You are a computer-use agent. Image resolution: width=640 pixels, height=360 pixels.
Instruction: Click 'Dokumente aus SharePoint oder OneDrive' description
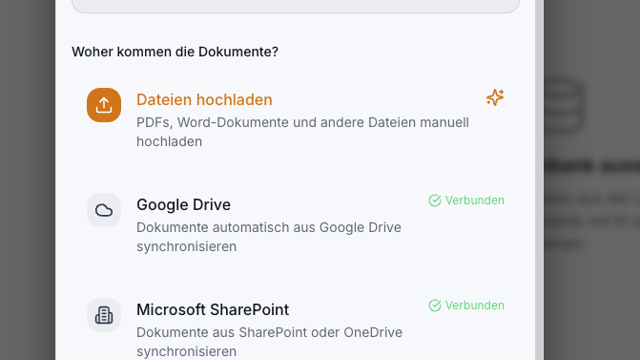(x=269, y=342)
